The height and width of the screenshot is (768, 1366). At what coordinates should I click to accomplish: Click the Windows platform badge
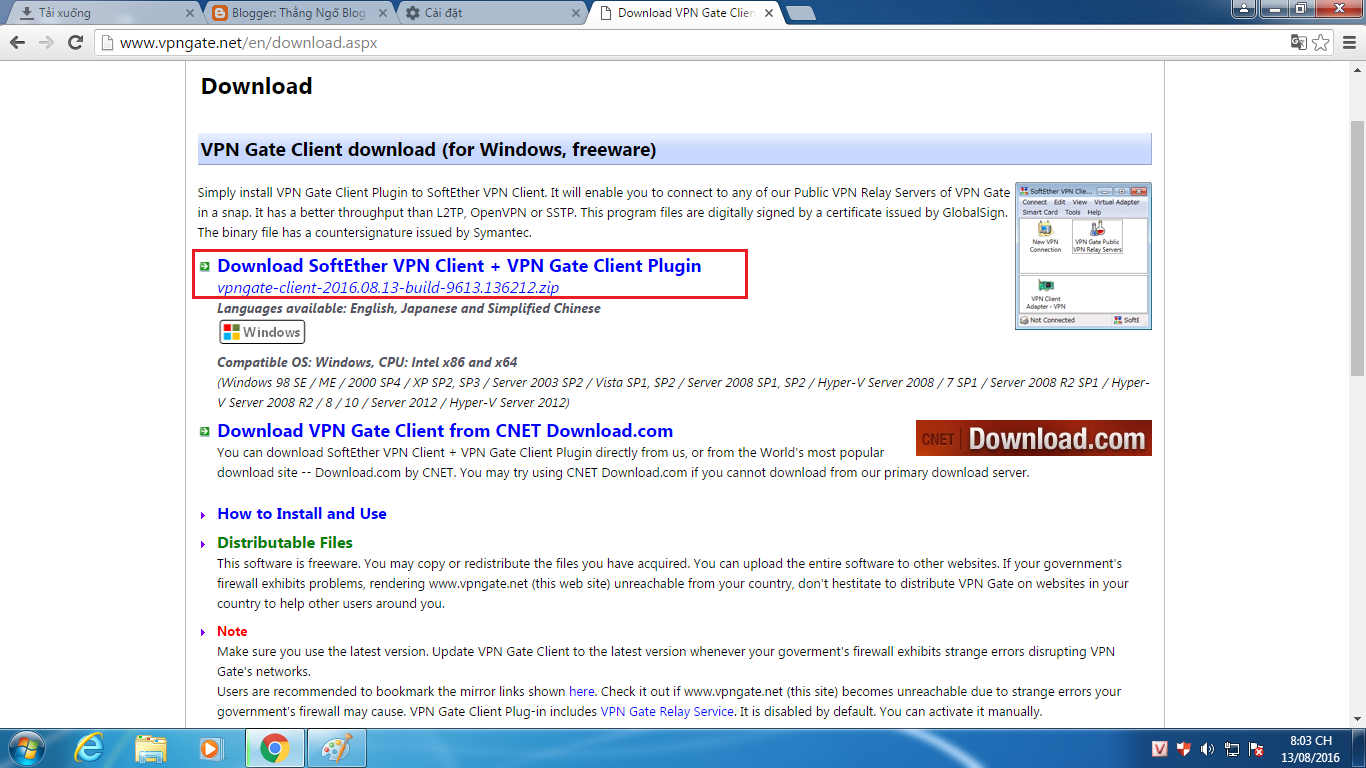point(262,332)
